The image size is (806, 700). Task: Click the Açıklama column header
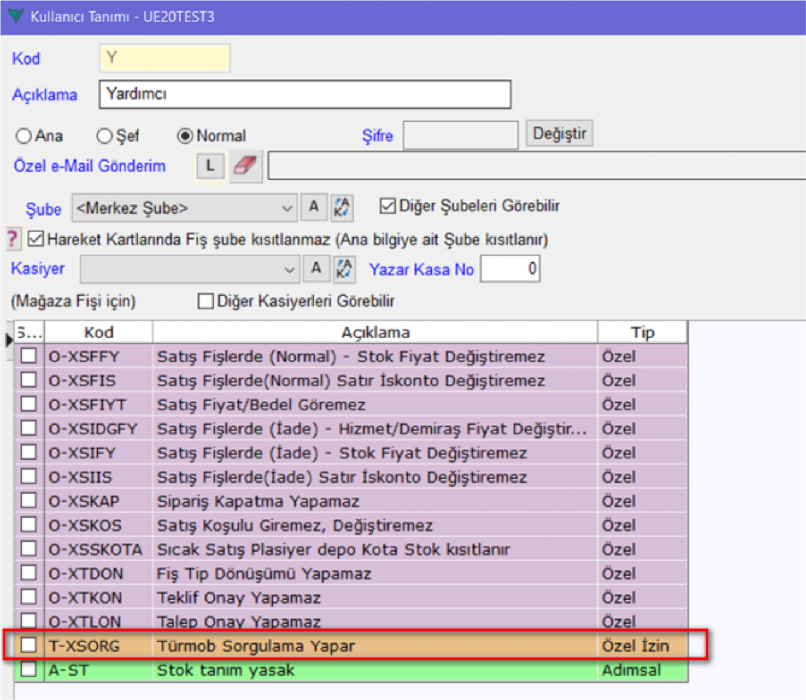tap(375, 332)
